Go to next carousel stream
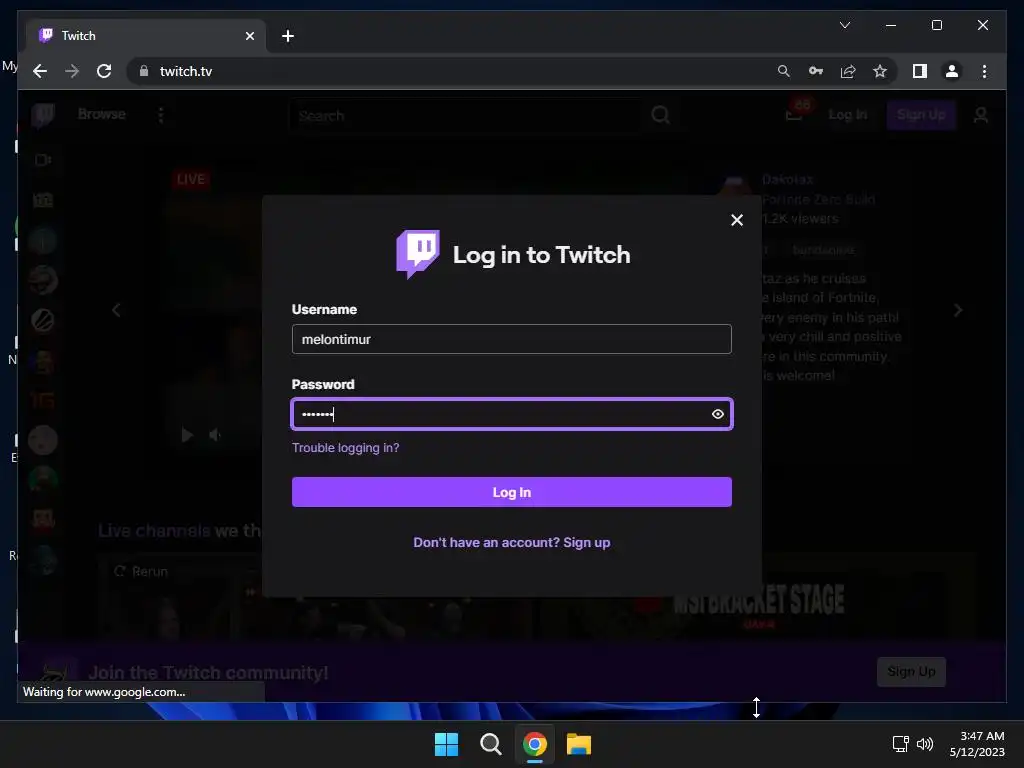This screenshot has width=1024, height=768. coord(957,310)
